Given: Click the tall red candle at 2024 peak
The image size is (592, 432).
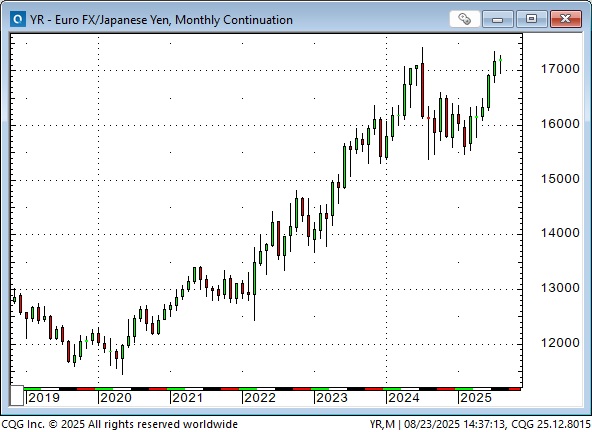Looking at the screenshot, I should (x=422, y=90).
